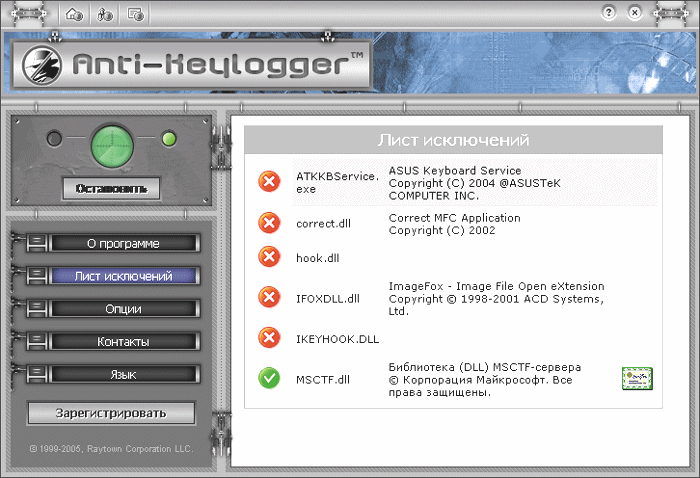Open the home toolbar icon
Viewport: 700px width, 478px height.
74,14
